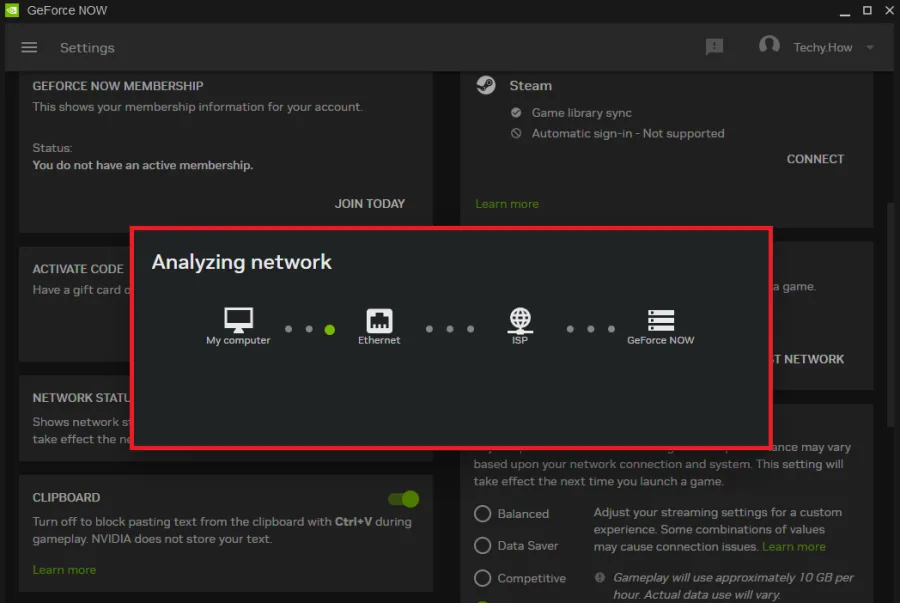The image size is (900, 603).
Task: Click the JOIN TODAY membership button
Action: (x=370, y=204)
